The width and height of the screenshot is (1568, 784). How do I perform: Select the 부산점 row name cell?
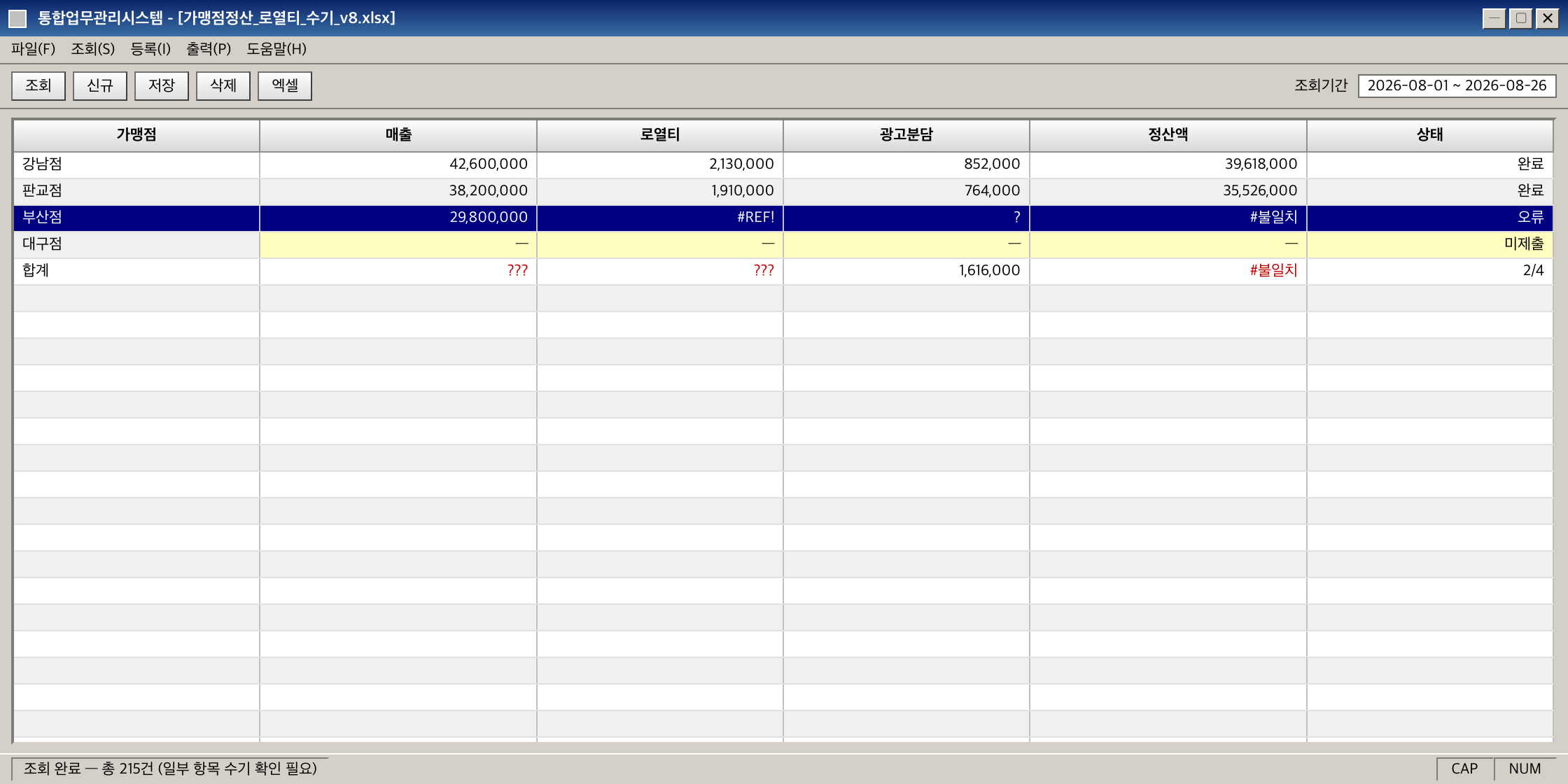136,218
